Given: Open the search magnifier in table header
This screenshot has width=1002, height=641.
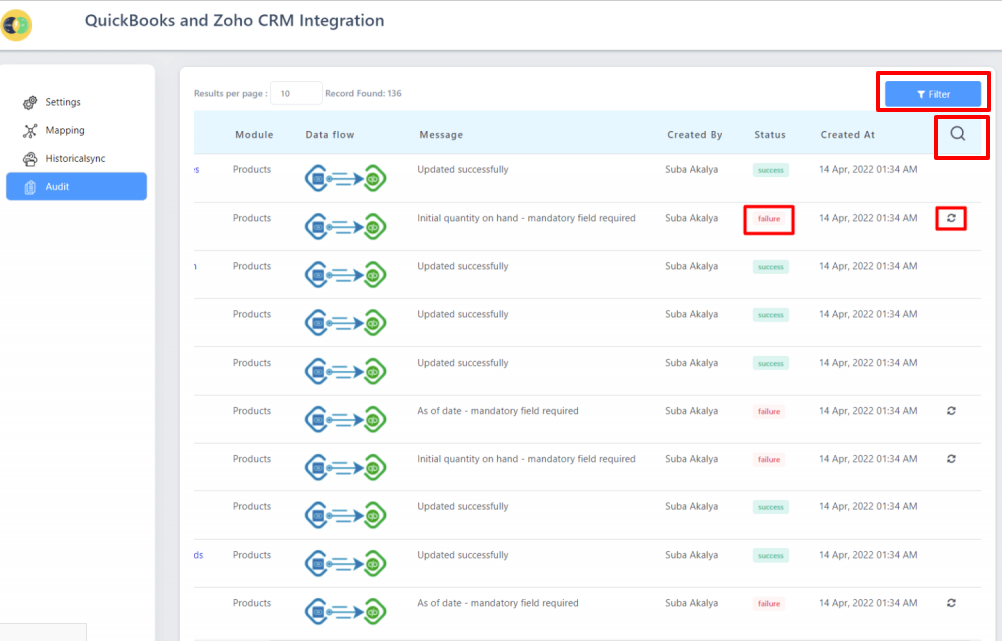Looking at the screenshot, I should [957, 134].
